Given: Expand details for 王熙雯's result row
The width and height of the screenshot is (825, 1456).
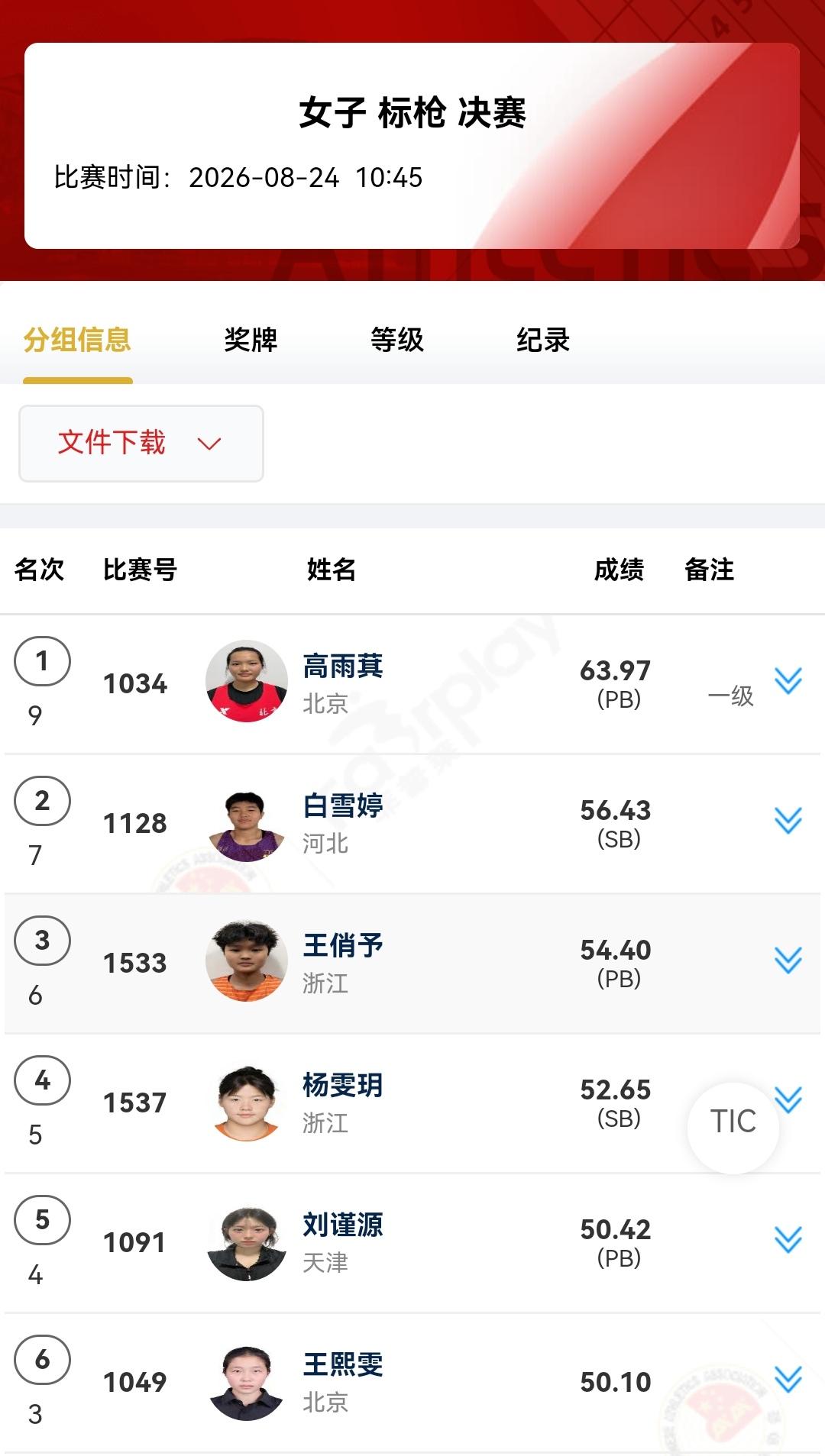Looking at the screenshot, I should (x=788, y=1379).
